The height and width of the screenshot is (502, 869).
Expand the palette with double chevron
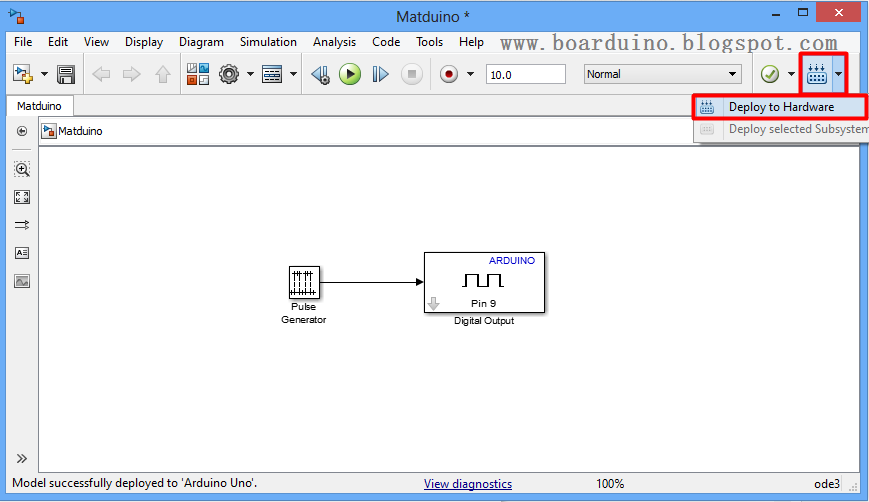click(22, 459)
